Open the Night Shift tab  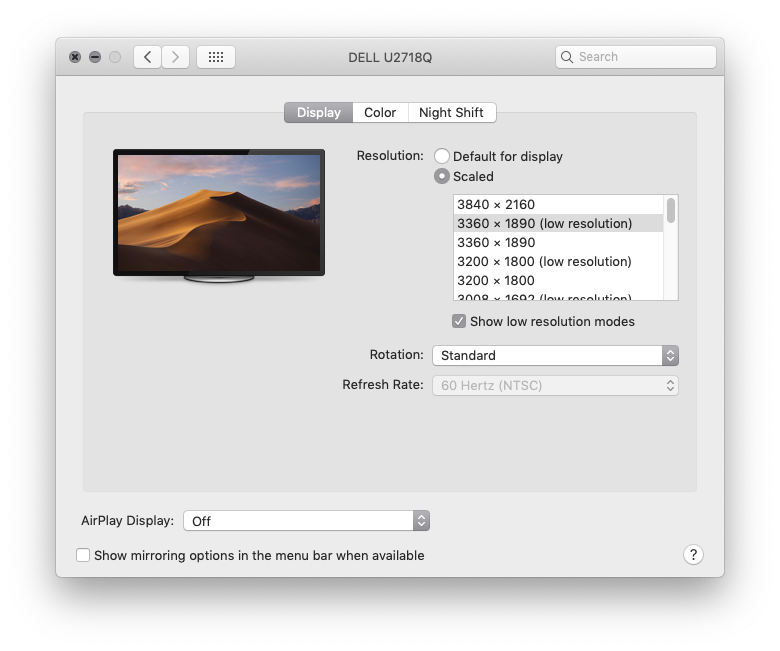click(x=452, y=112)
